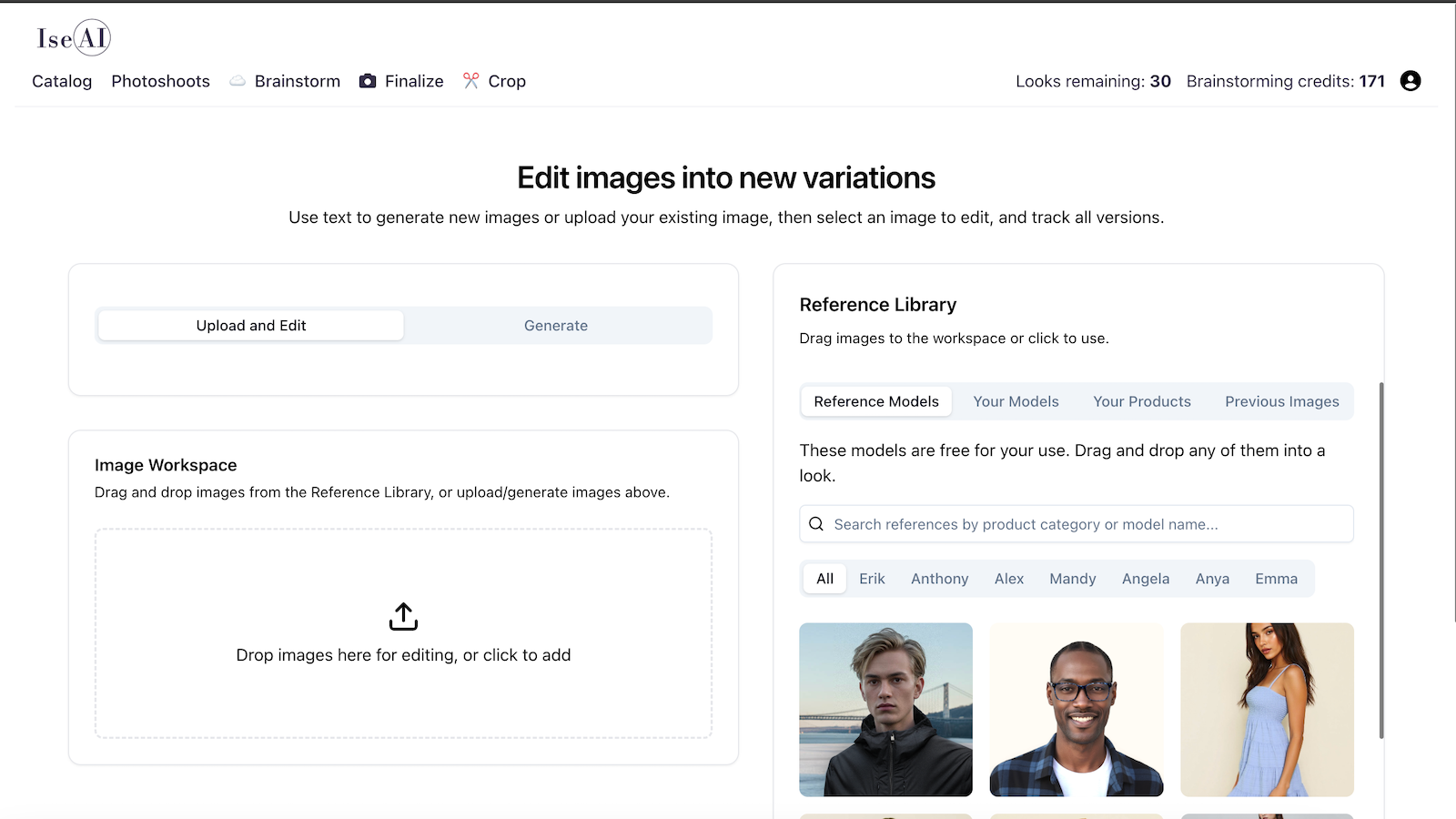Click the IseAI logo

pyautogui.click(x=72, y=38)
